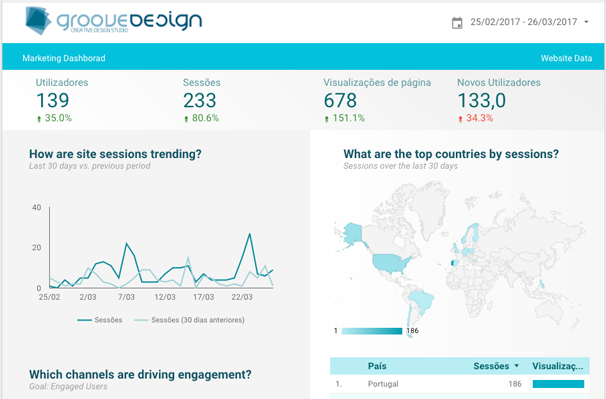Open the date range dropdown arrow
The height and width of the screenshot is (399, 606).
[x=586, y=22]
